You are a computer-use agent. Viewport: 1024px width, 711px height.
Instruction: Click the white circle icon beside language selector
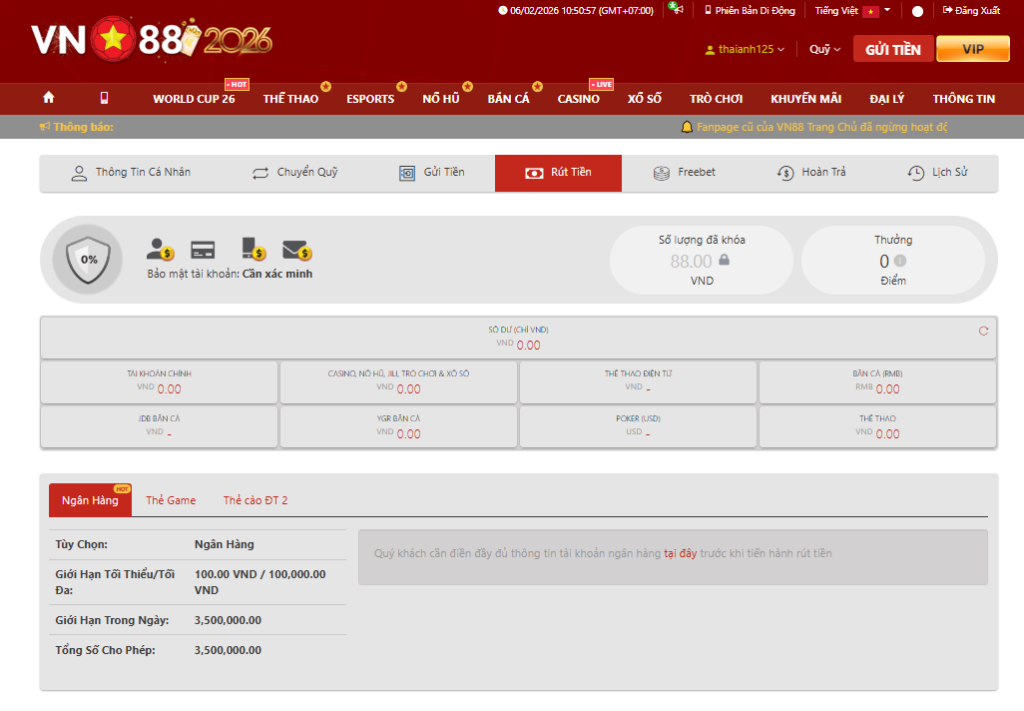tap(918, 11)
